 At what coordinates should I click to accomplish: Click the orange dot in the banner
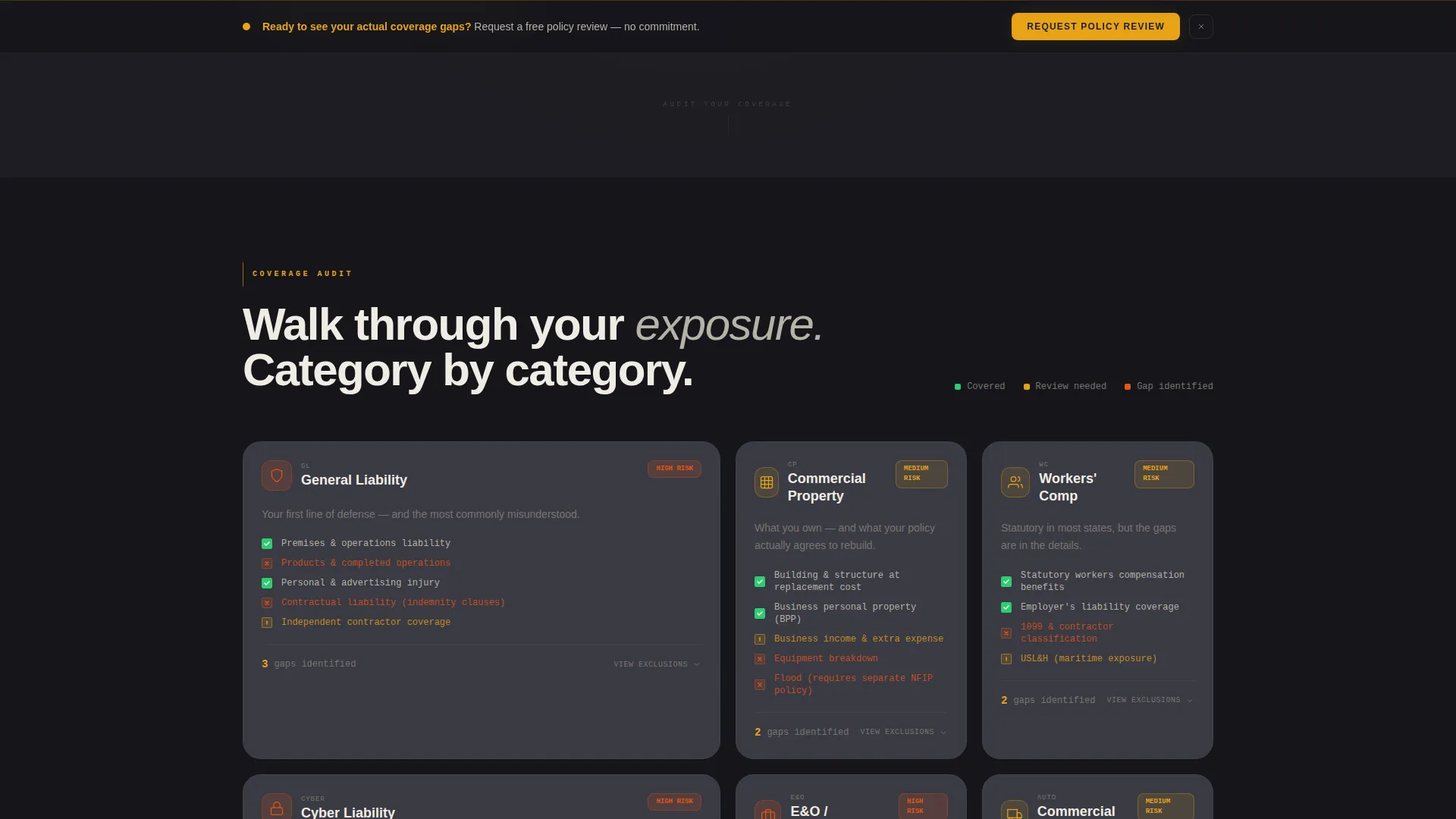[246, 27]
